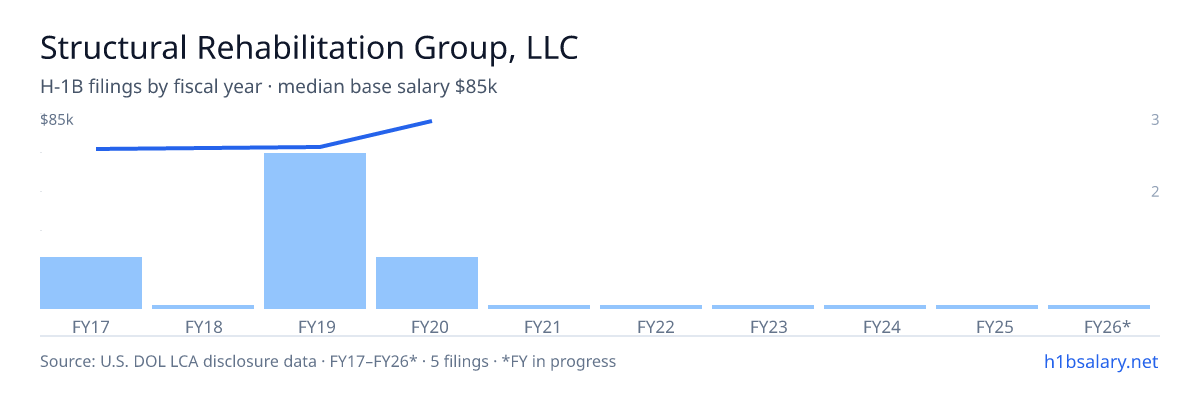The height and width of the screenshot is (400, 1200).
Task: Click the FY20 filings bar
Action: pyautogui.click(x=427, y=283)
